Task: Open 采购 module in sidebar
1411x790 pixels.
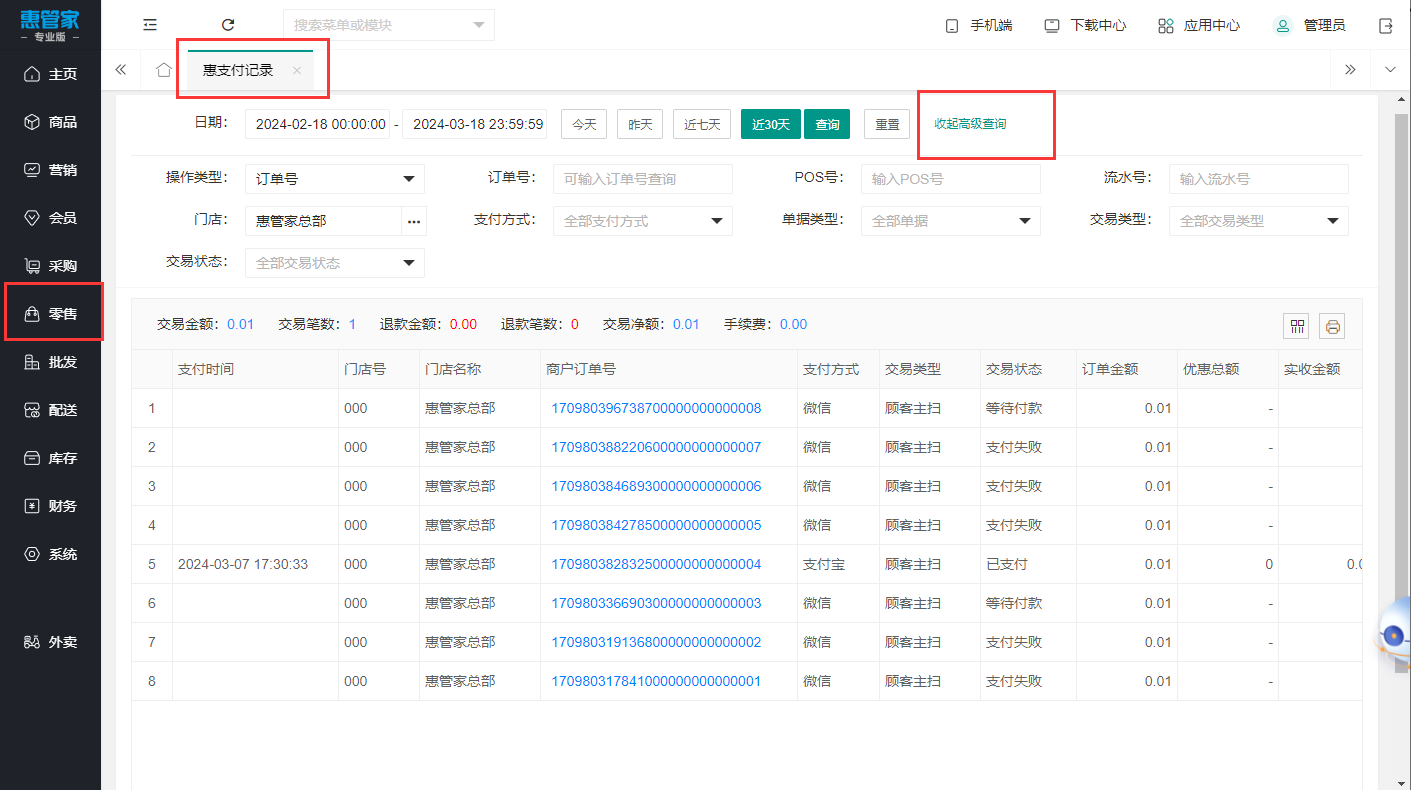Action: pos(51,266)
